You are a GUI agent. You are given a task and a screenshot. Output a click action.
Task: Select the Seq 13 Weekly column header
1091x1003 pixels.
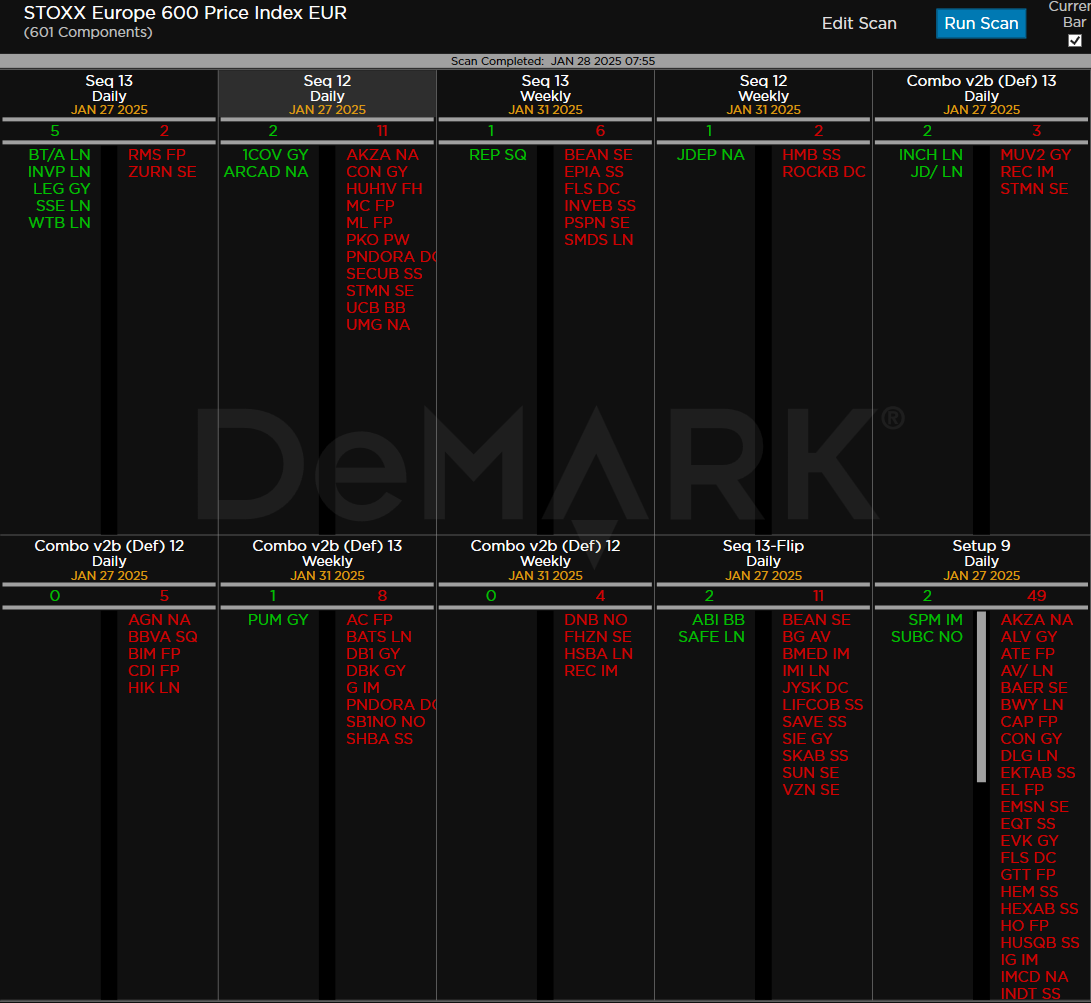click(x=546, y=95)
